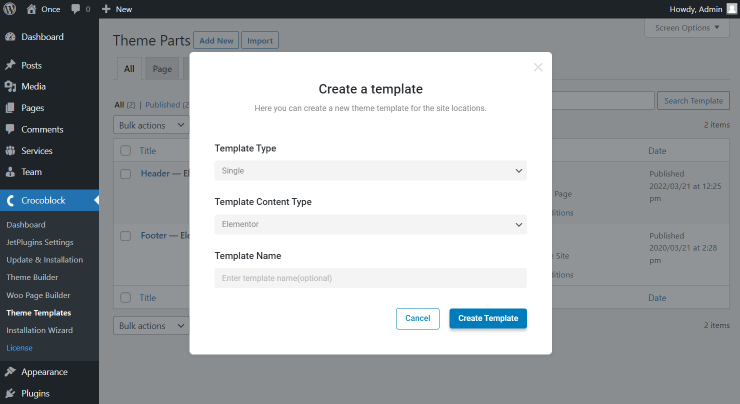Screen dimensions: 740x404
Task: Click the Appearance brush icon
Action: (10, 372)
